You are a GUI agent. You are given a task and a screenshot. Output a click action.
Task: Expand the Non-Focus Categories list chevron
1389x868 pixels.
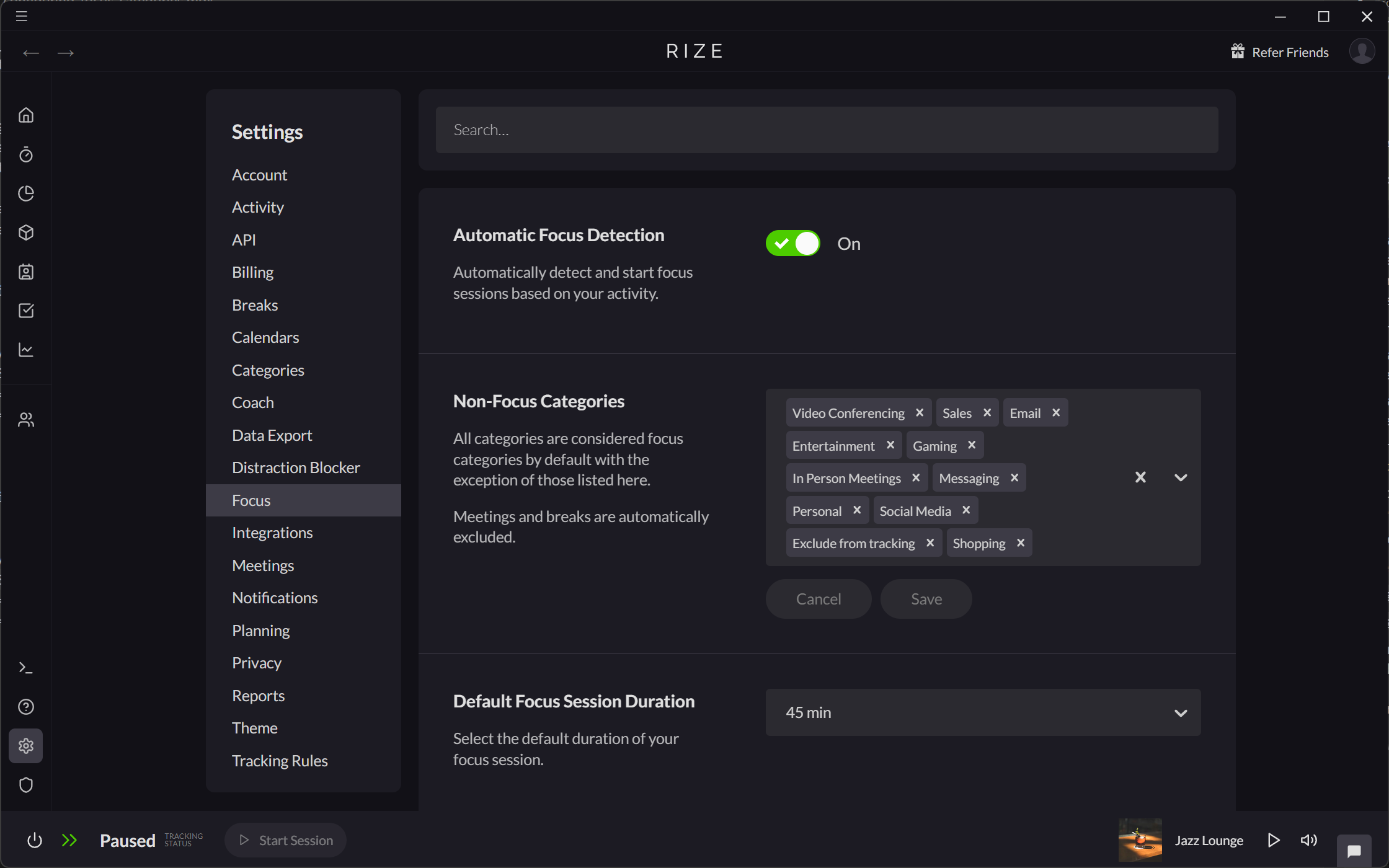(x=1180, y=477)
